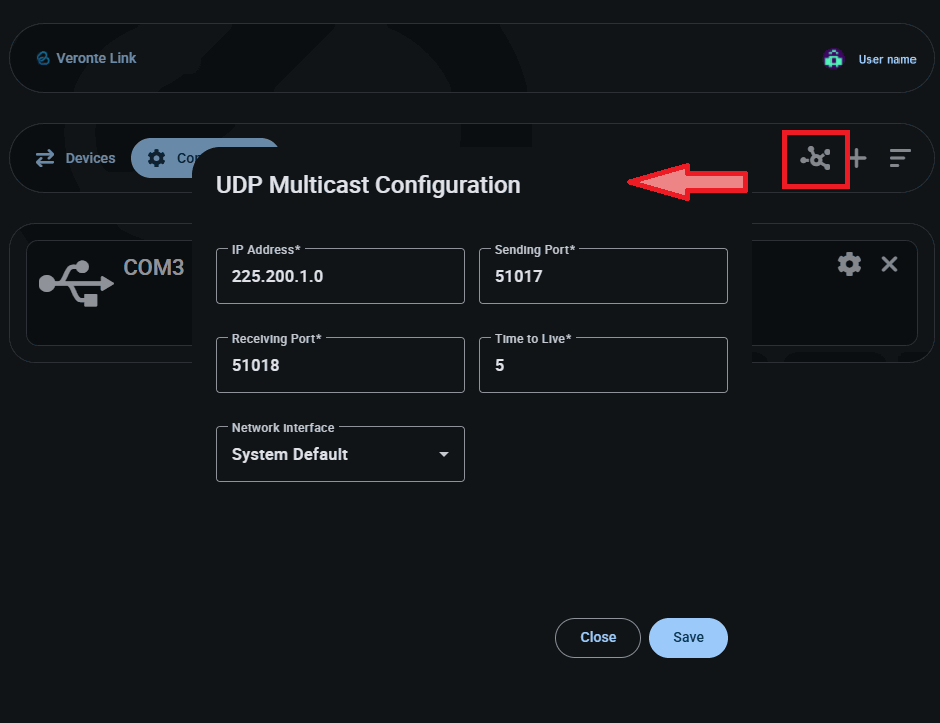Open UDP multicast network icon
This screenshot has height=723, width=940.
[x=816, y=158]
